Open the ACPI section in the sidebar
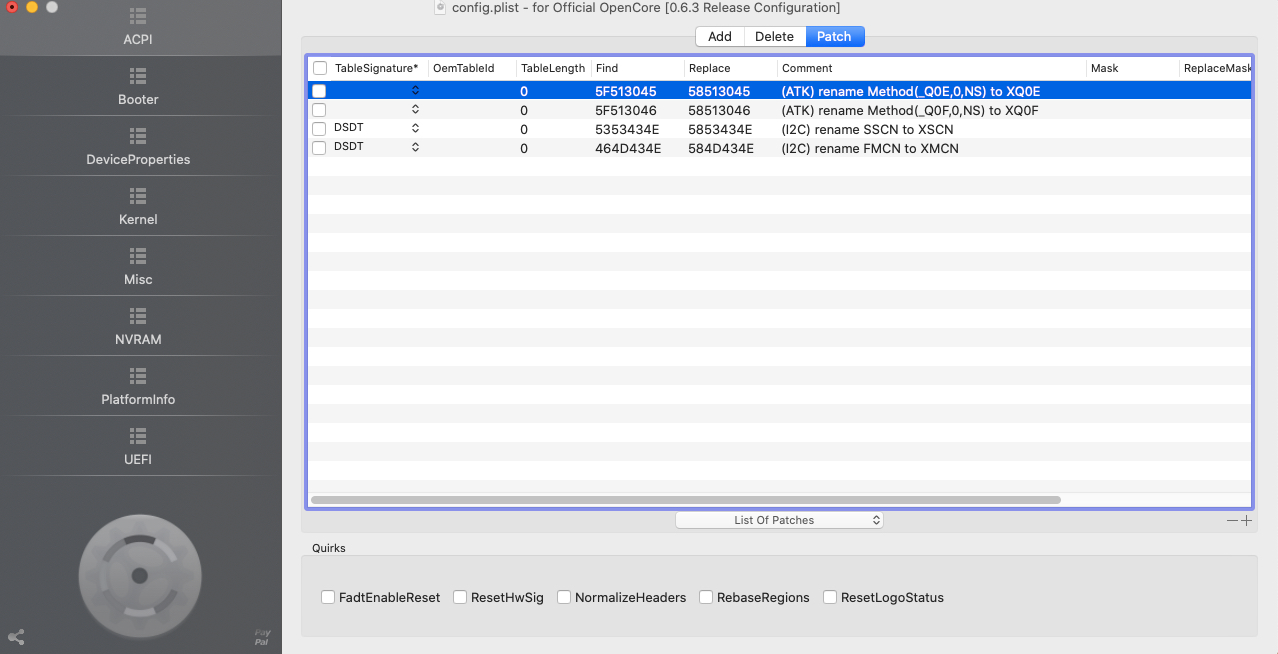 tap(138, 17)
